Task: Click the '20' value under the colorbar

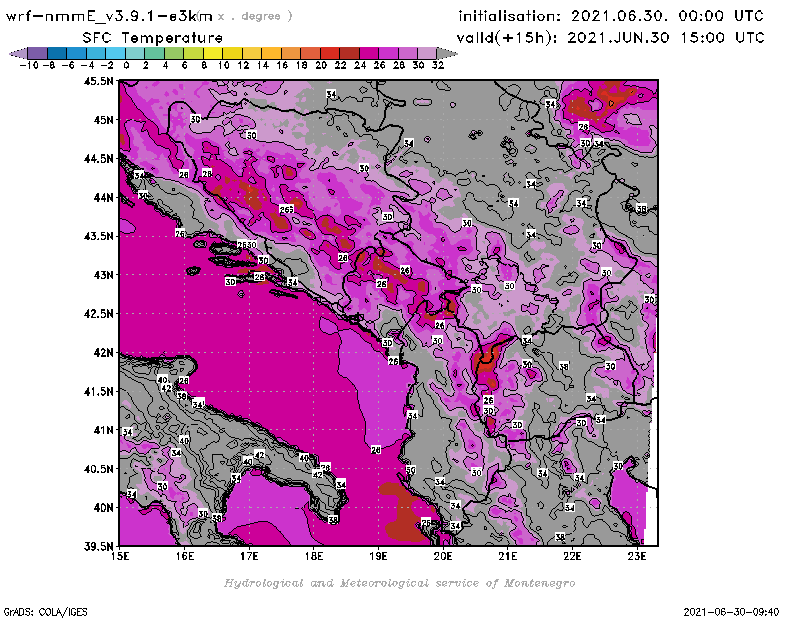Action: point(321,65)
